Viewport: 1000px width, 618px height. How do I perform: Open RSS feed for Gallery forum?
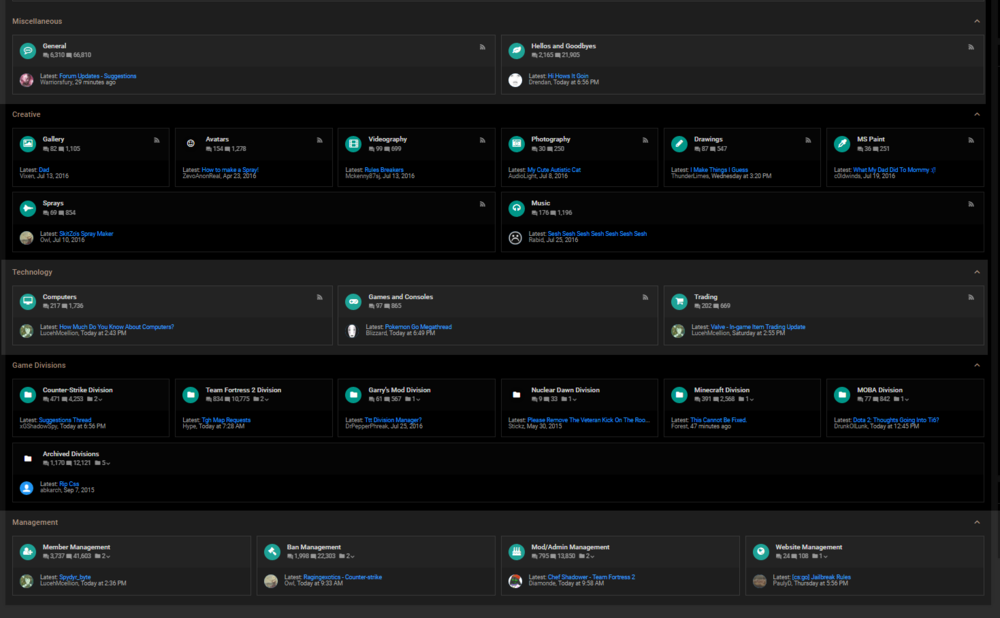(156, 140)
